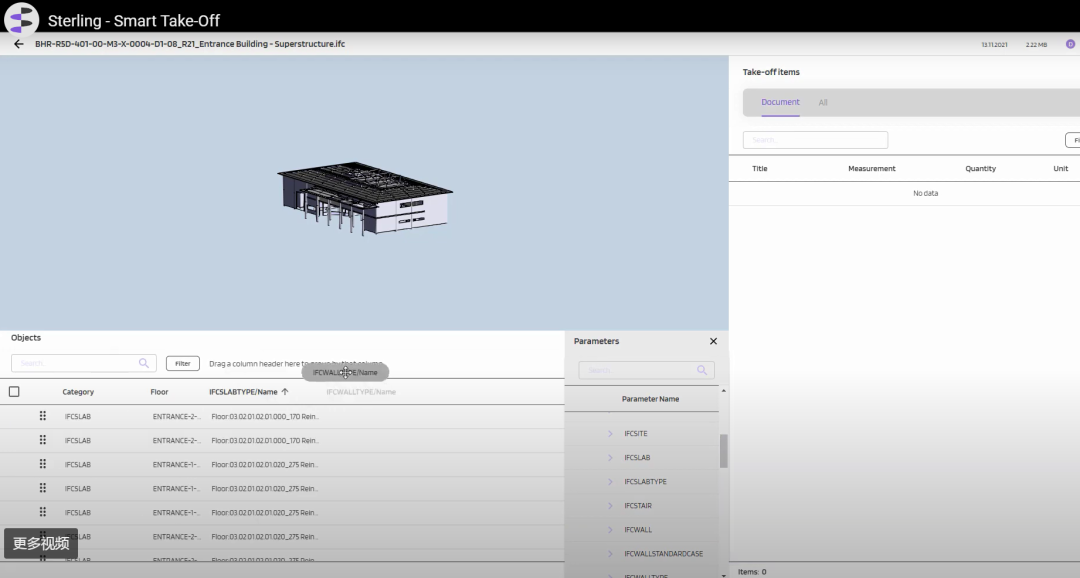
Task: Click the Category column header
Action: tap(78, 392)
